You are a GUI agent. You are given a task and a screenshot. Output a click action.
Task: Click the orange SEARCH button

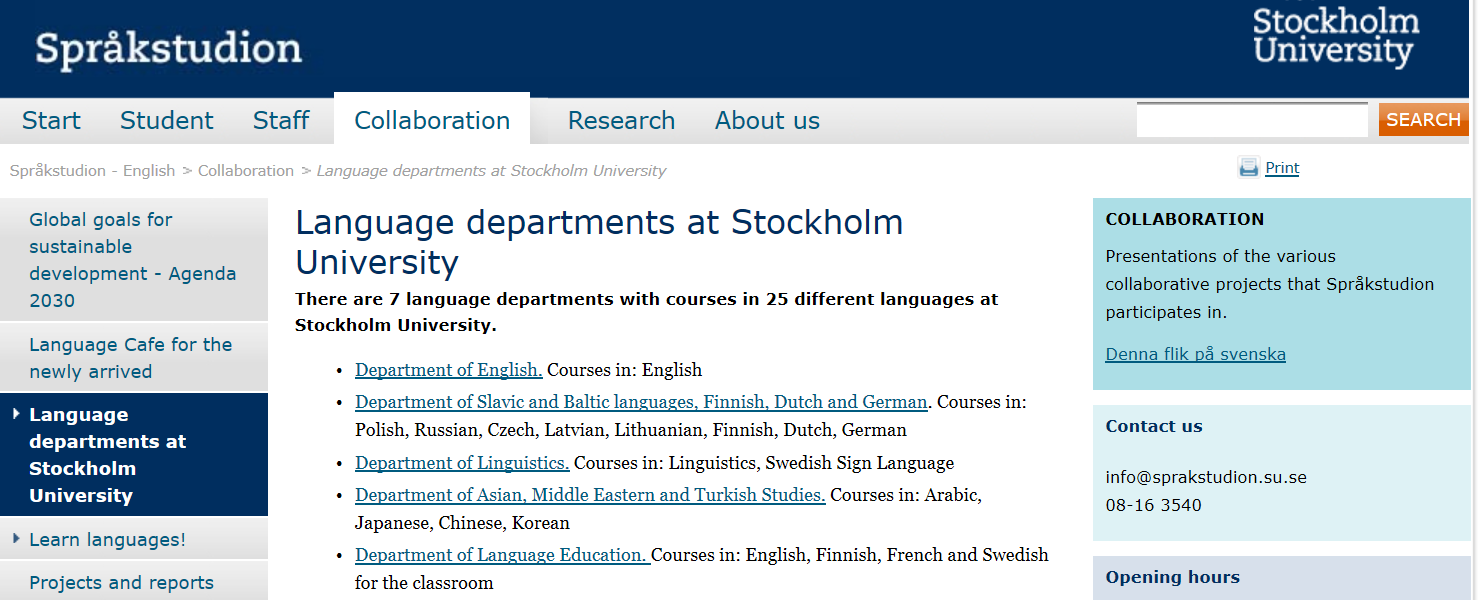tap(1423, 120)
